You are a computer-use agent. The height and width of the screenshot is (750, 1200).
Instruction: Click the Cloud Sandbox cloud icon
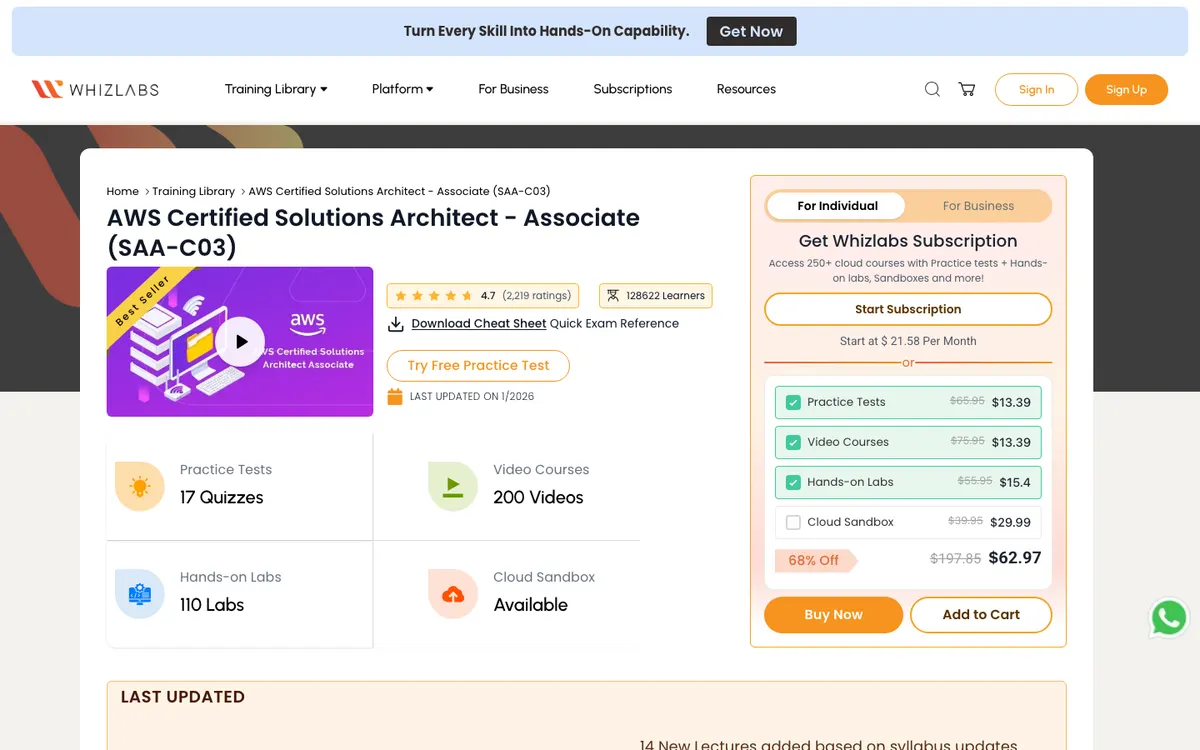pyautogui.click(x=453, y=594)
